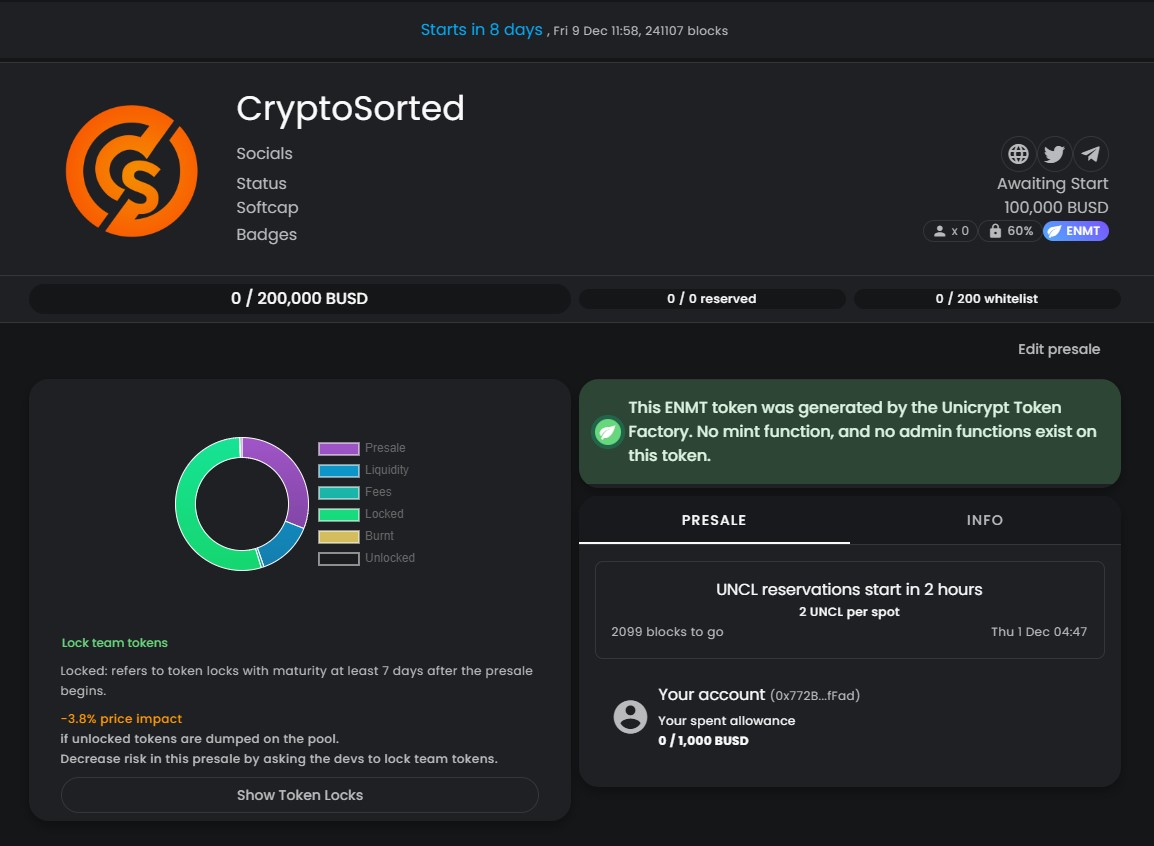Click the 0 / 200 whitelist progress bar

point(987,299)
